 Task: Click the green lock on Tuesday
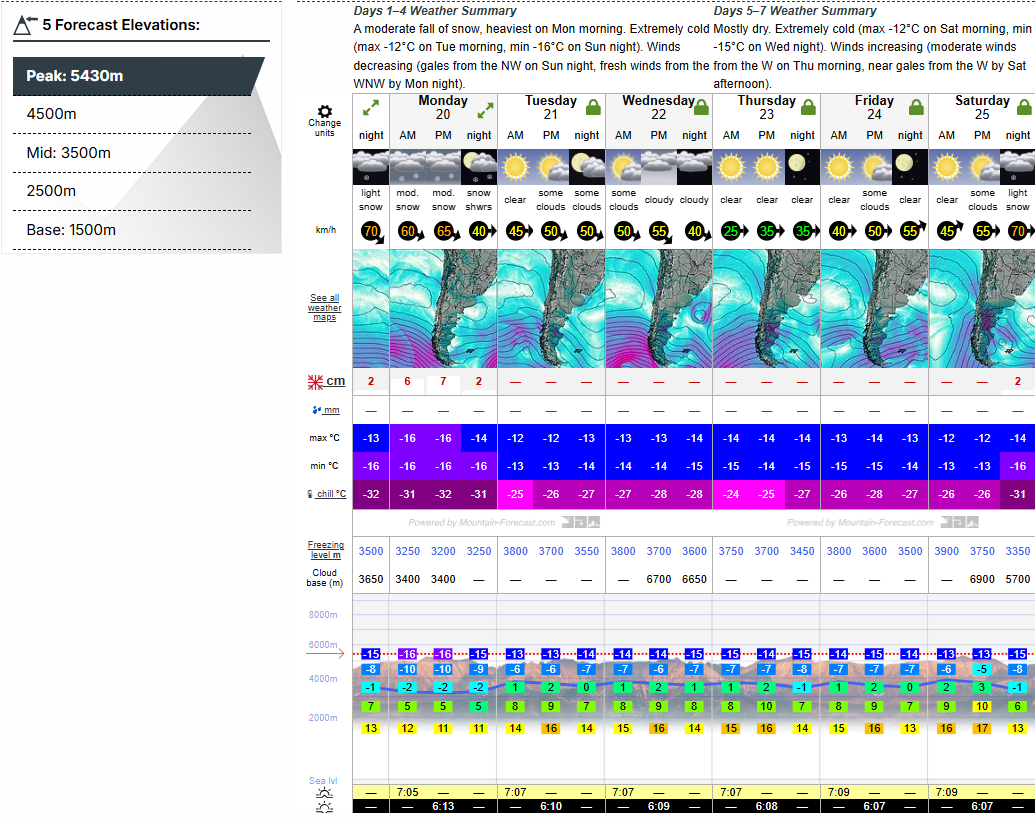click(593, 107)
